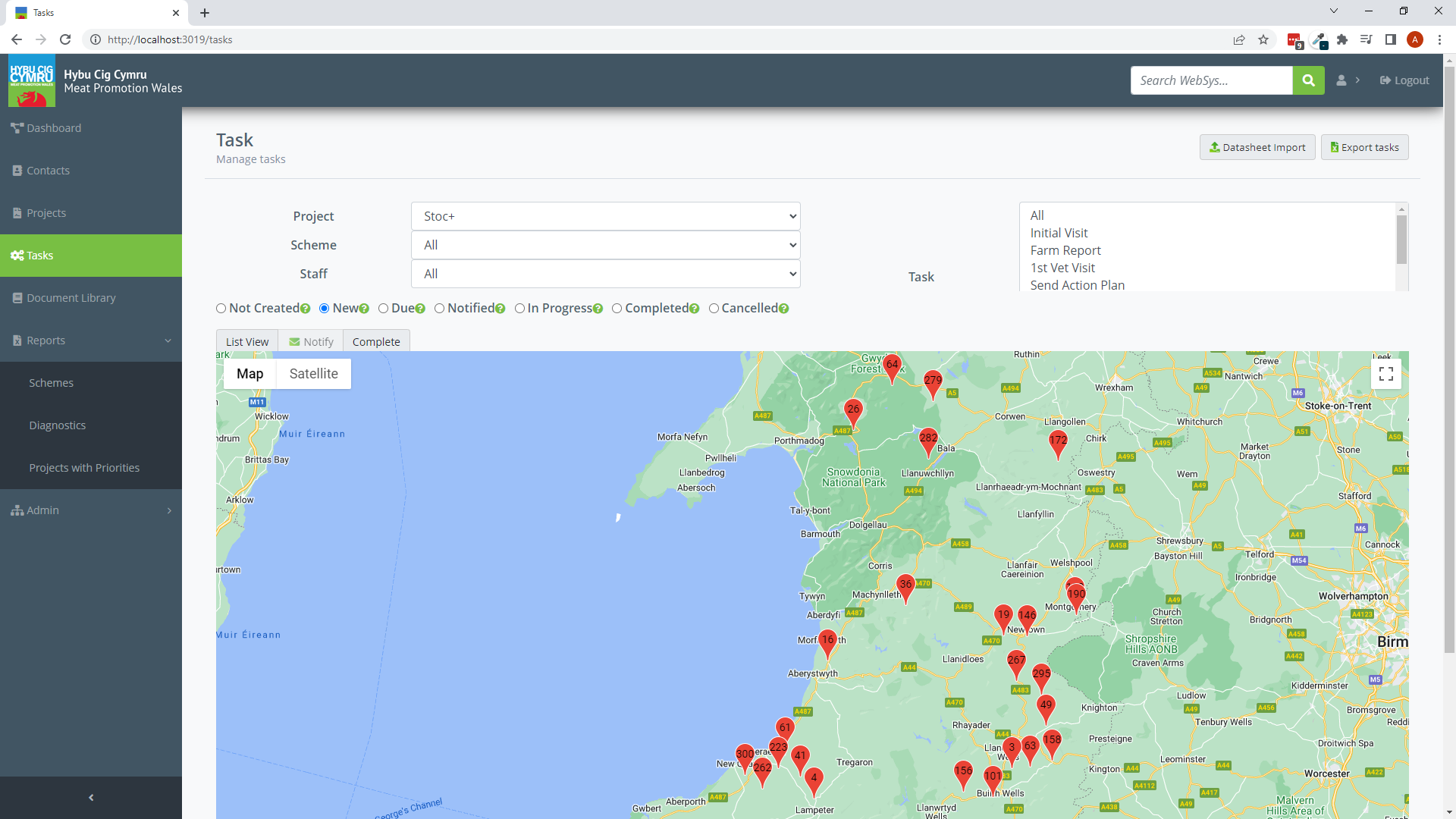Click the help icon next to Due
The width and height of the screenshot is (1456, 819).
[x=420, y=309]
